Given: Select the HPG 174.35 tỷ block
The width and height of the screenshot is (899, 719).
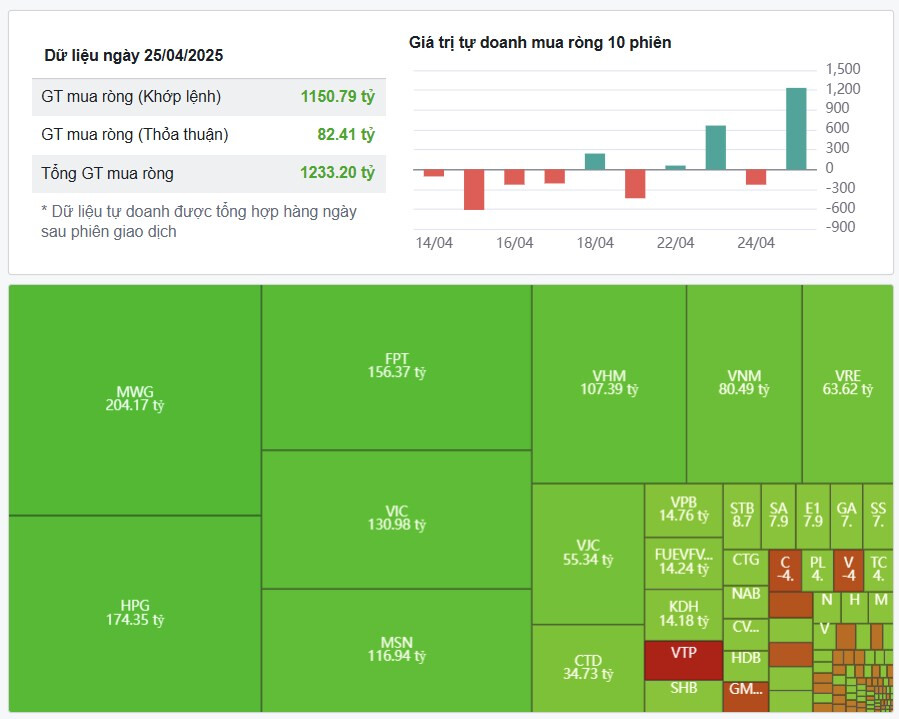Looking at the screenshot, I should tap(135, 612).
